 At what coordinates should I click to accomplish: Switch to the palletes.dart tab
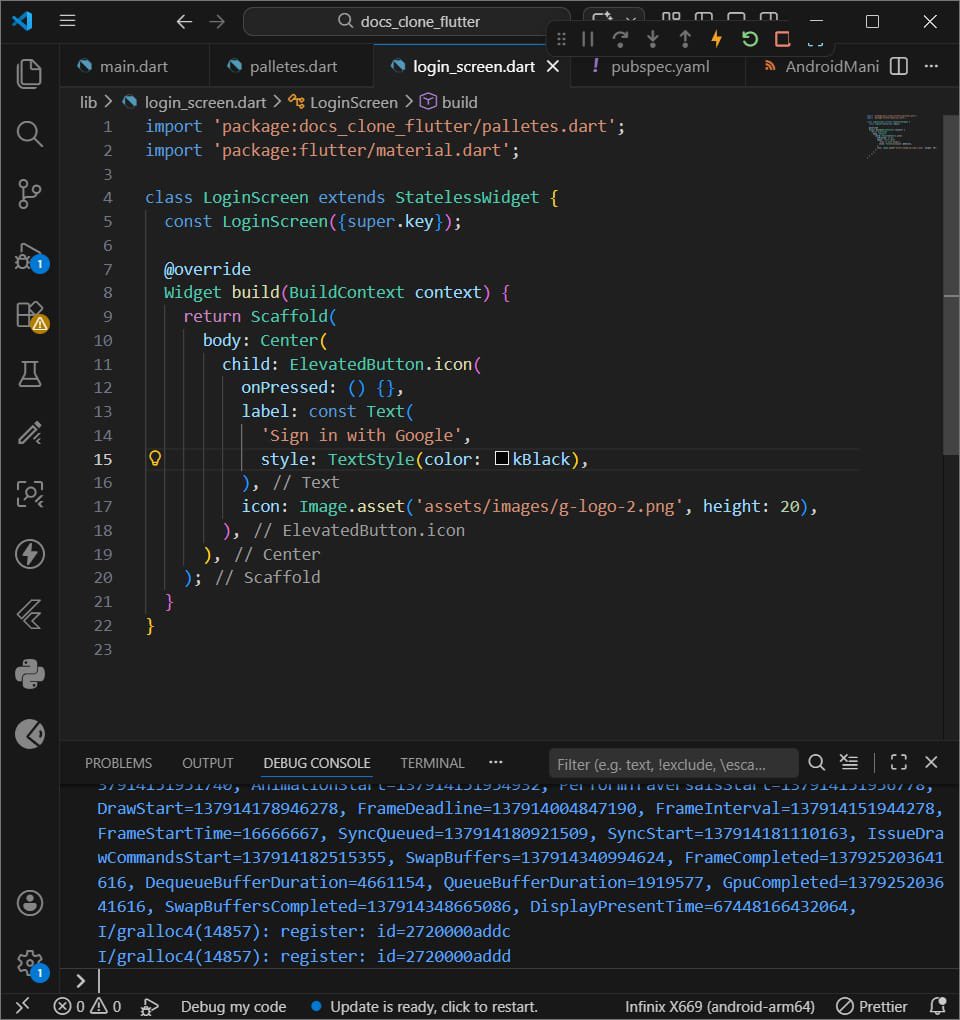[293, 66]
